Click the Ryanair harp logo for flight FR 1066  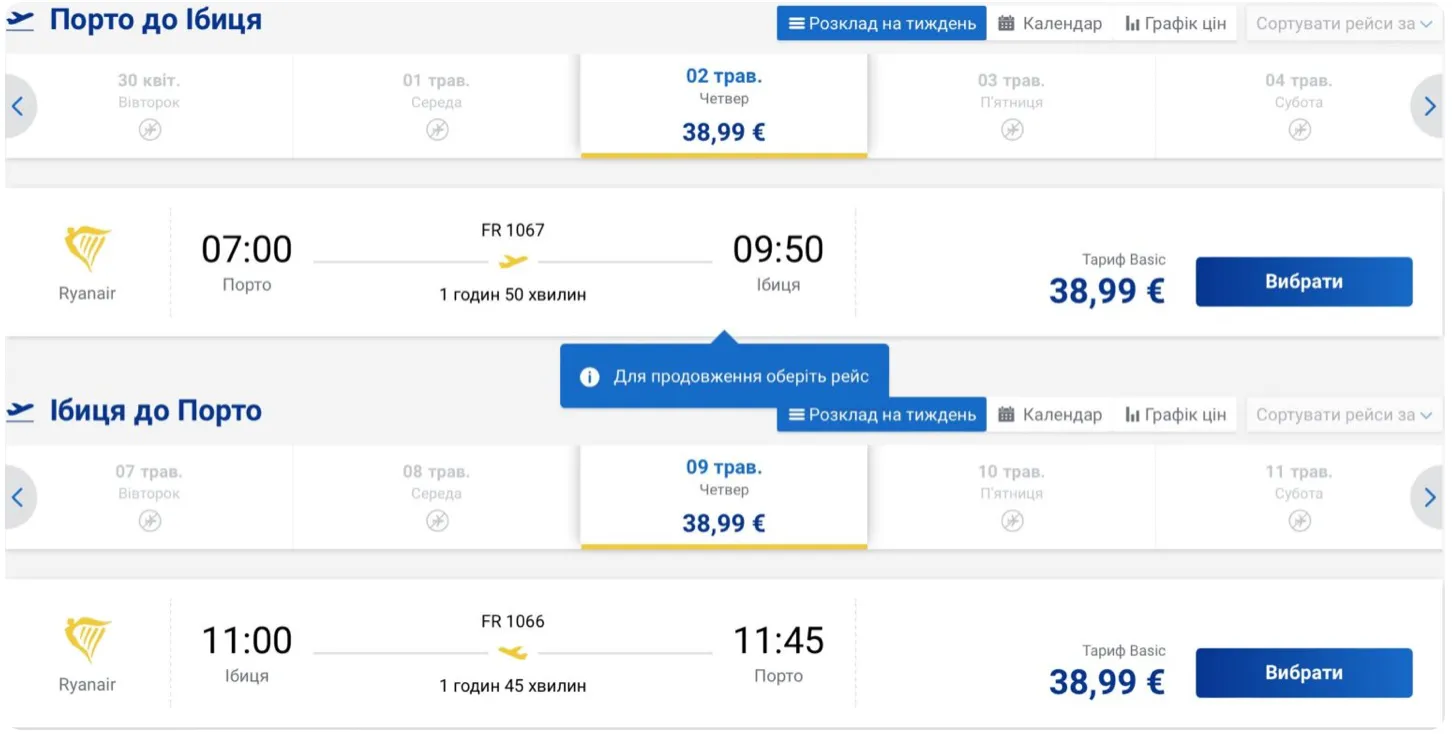[x=87, y=640]
